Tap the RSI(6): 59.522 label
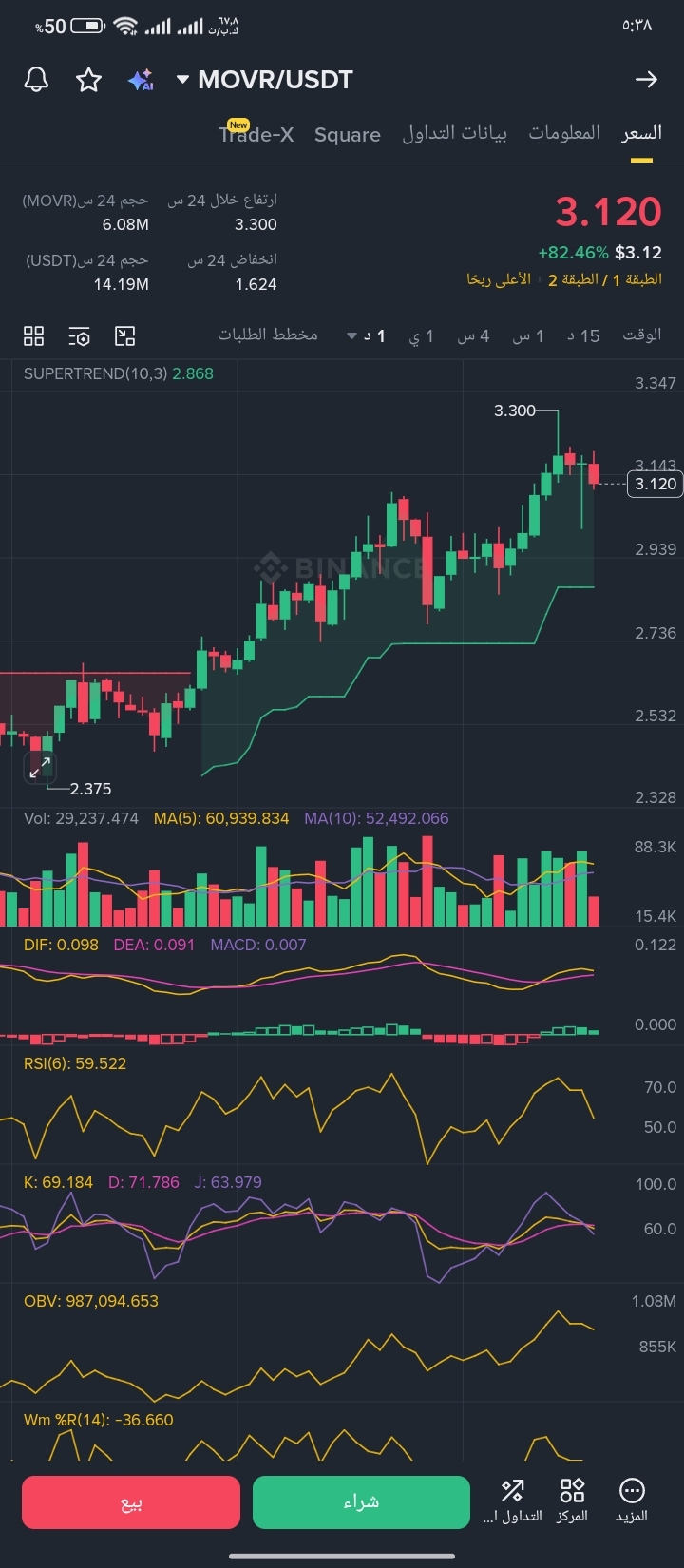This screenshot has height=1568, width=684. pos(75,1063)
